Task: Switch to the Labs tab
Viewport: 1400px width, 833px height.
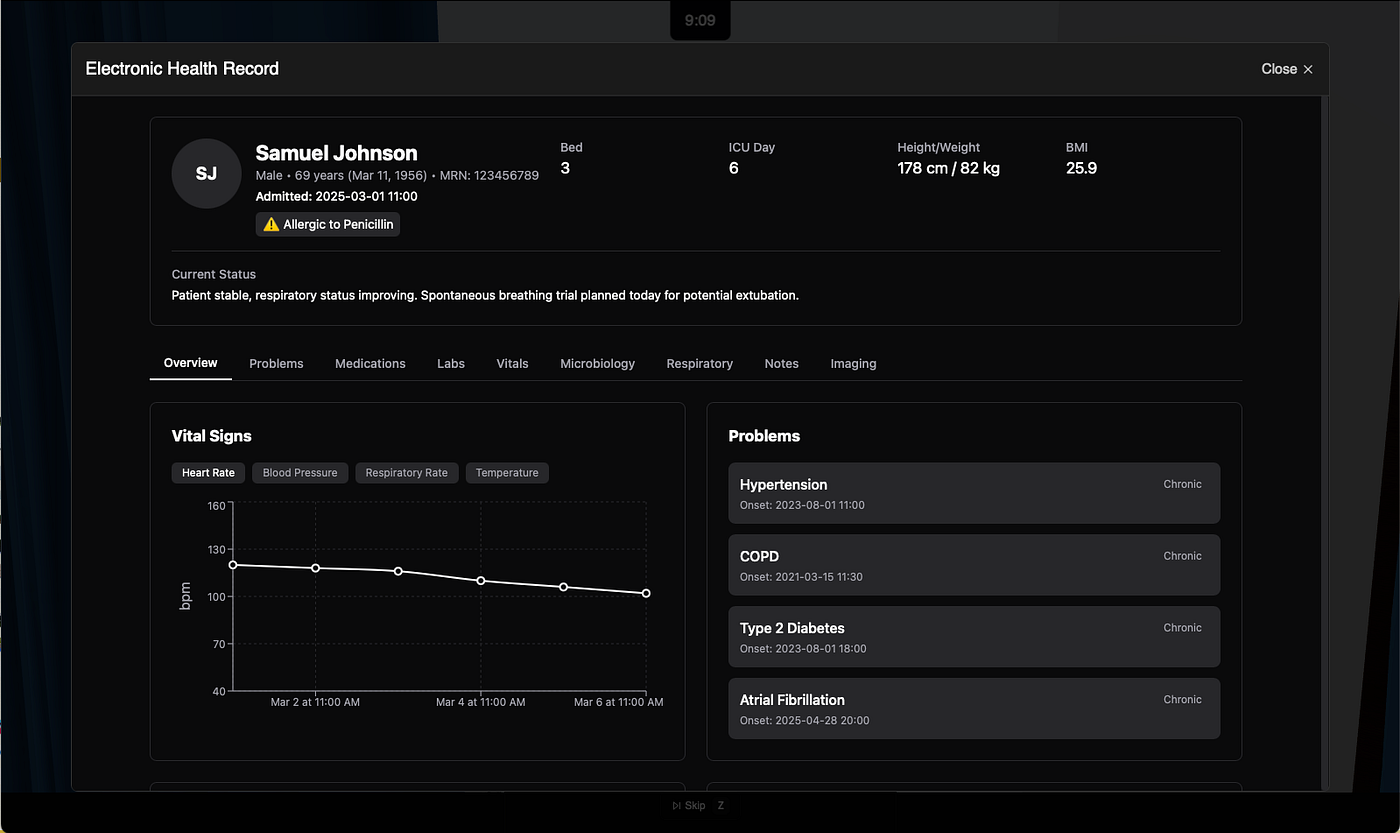Action: point(451,364)
